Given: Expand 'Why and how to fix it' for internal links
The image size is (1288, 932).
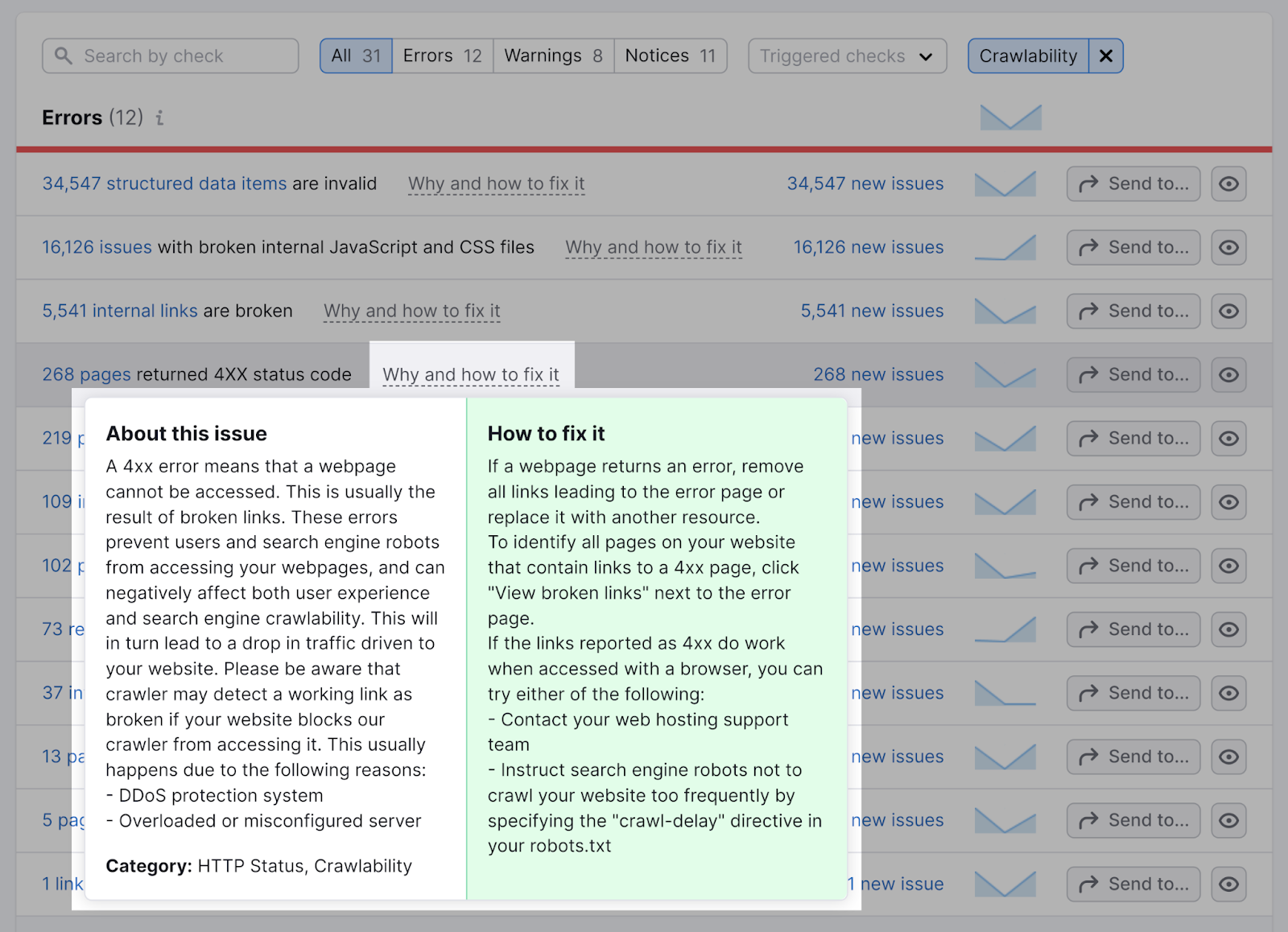Looking at the screenshot, I should pos(411,311).
